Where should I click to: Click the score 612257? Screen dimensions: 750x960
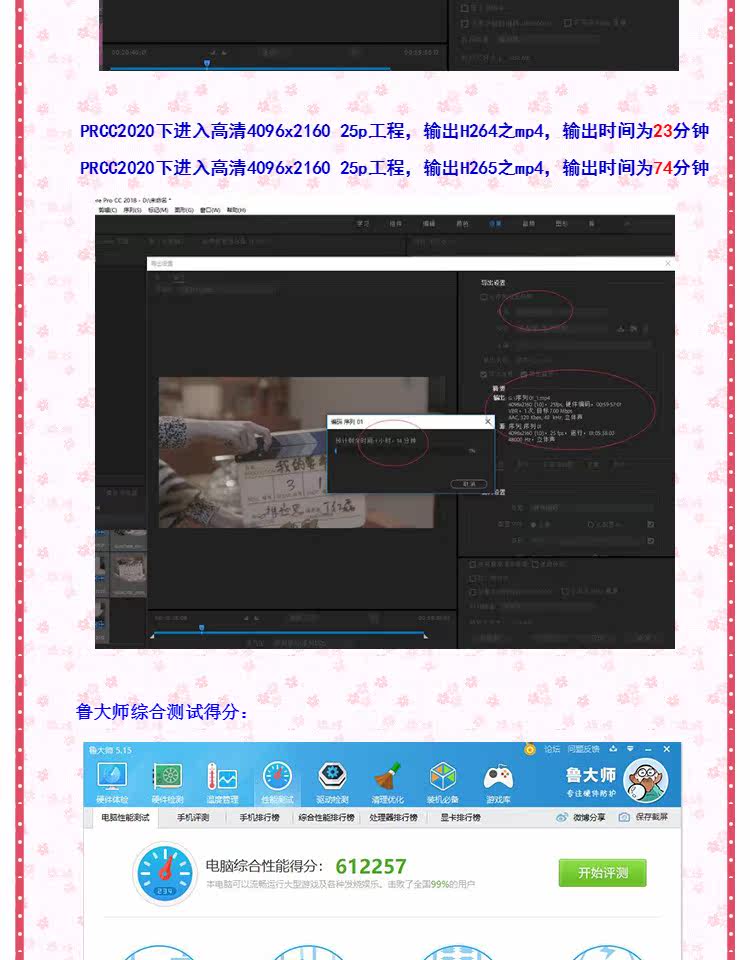click(x=371, y=866)
